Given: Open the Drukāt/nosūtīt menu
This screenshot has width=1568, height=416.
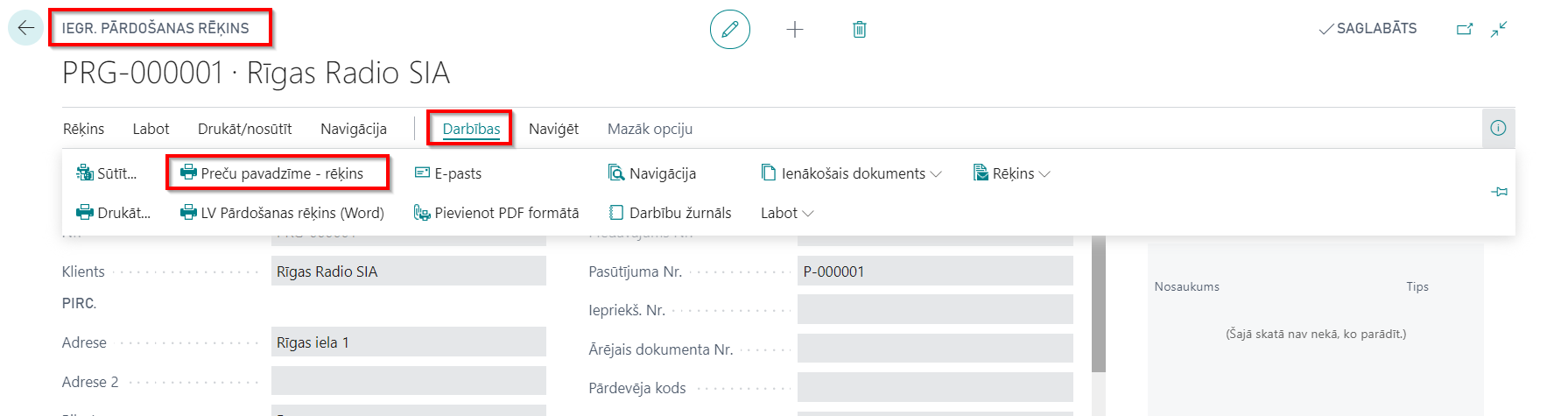Looking at the screenshot, I should click(245, 129).
